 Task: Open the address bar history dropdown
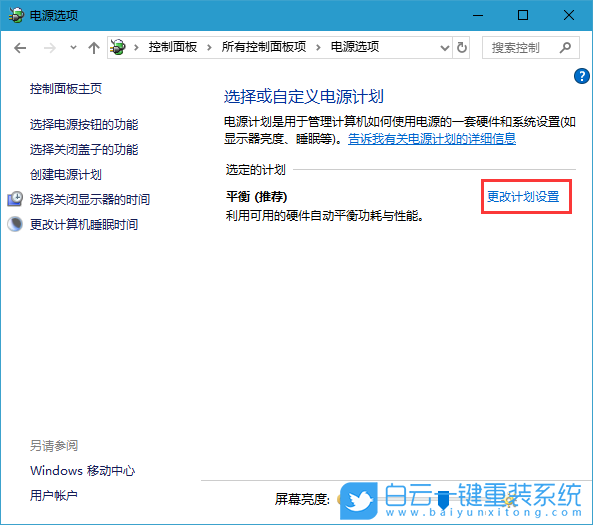click(445, 48)
